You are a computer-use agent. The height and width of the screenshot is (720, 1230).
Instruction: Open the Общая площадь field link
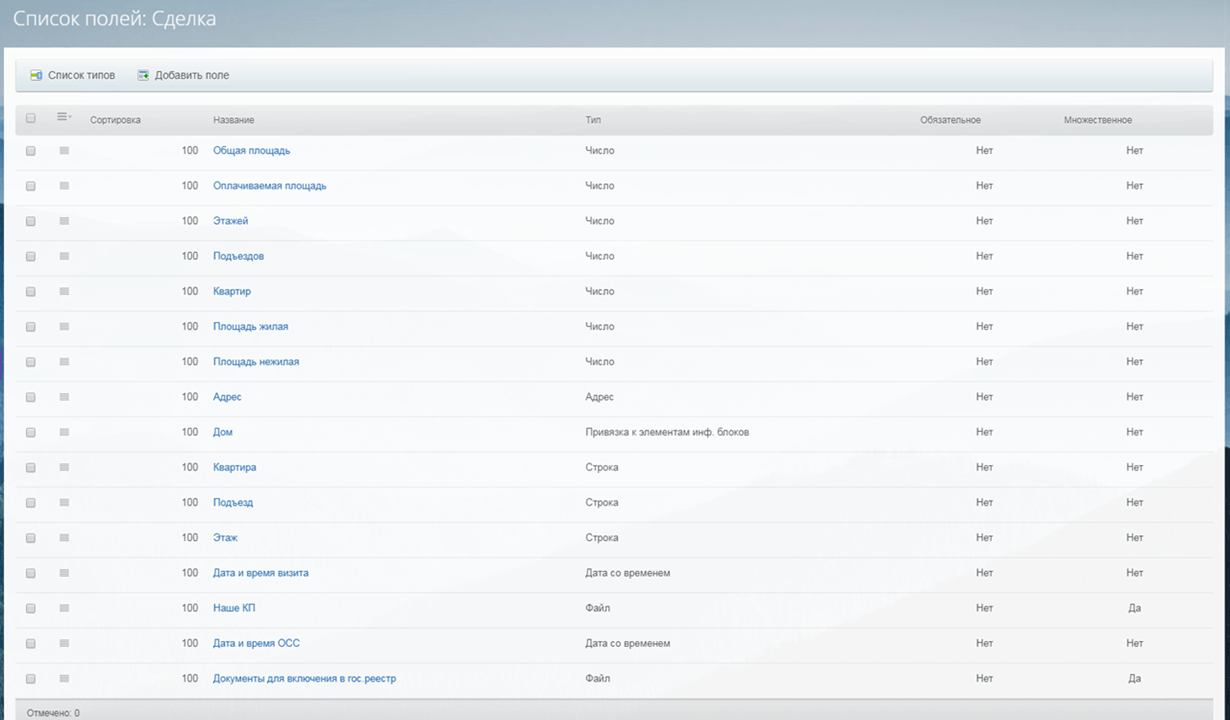[x=252, y=150]
